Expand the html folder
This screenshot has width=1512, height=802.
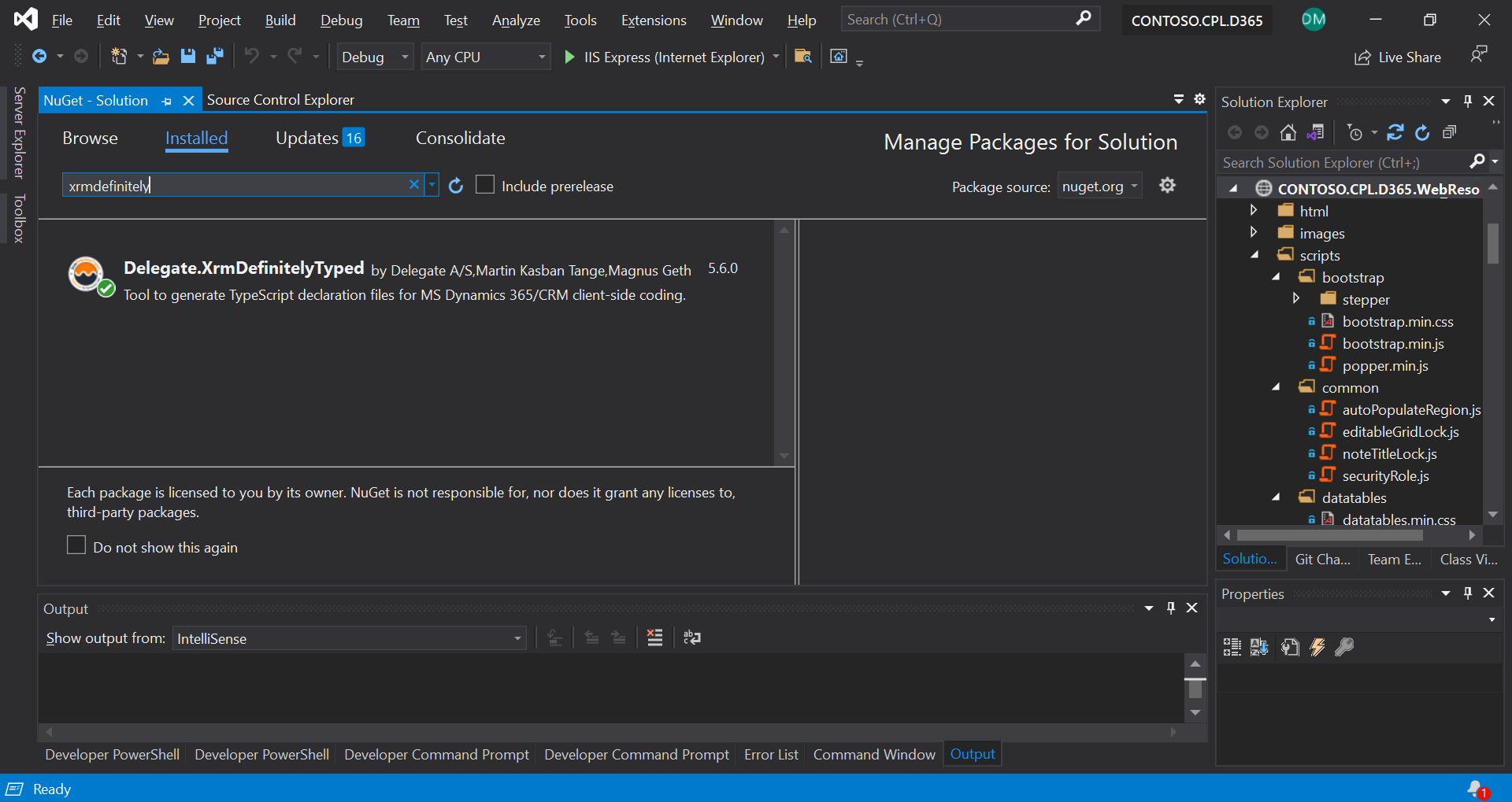pyautogui.click(x=1254, y=210)
